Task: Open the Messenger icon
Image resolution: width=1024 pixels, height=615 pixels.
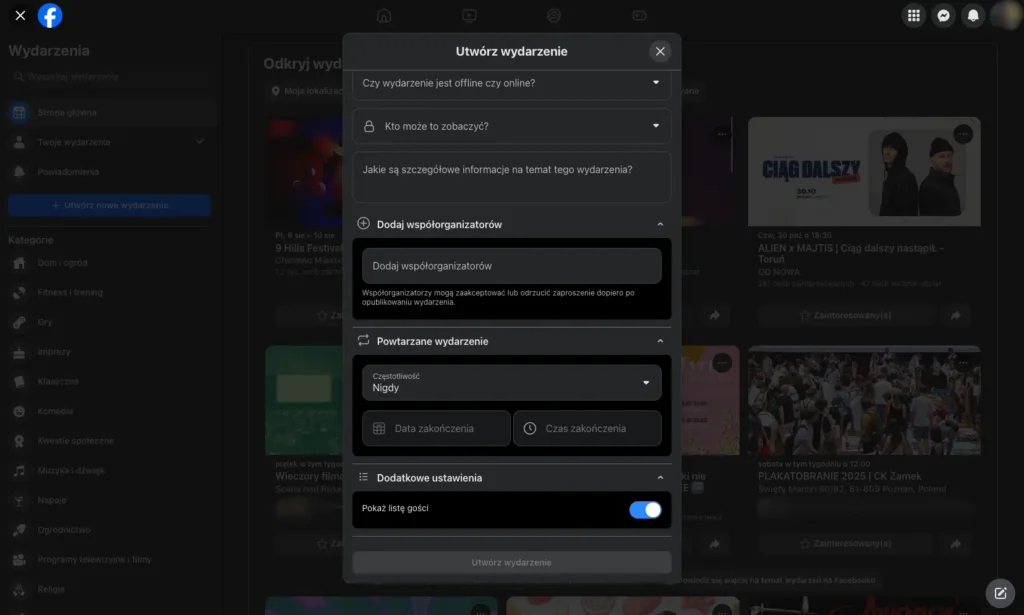Action: pyautogui.click(x=942, y=16)
